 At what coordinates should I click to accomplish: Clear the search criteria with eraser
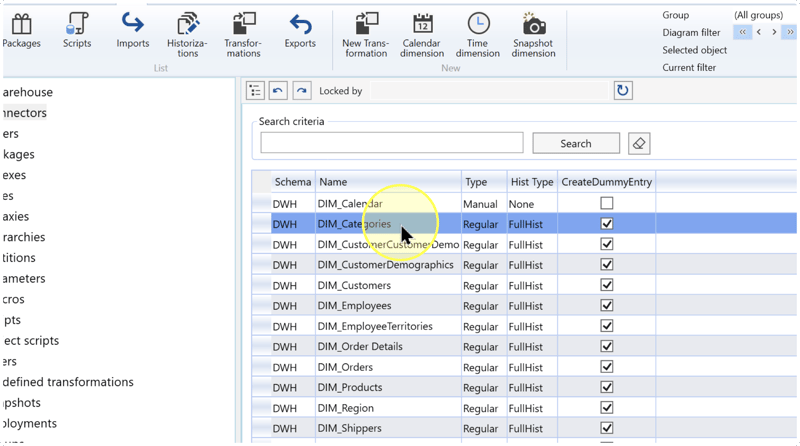pos(639,144)
